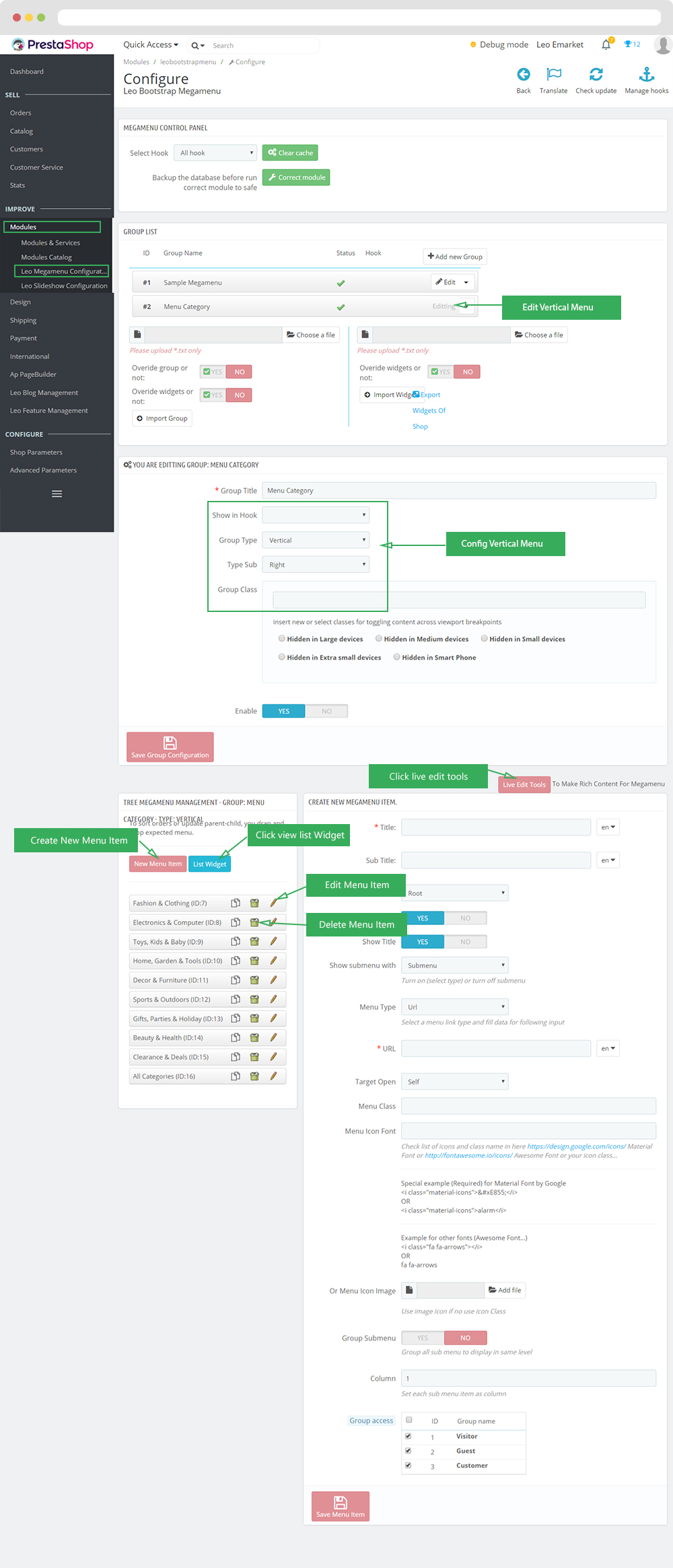Image resolution: width=673 pixels, height=1568 pixels.
Task: Open Leo Slideshow Configuration menu item
Action: [64, 285]
